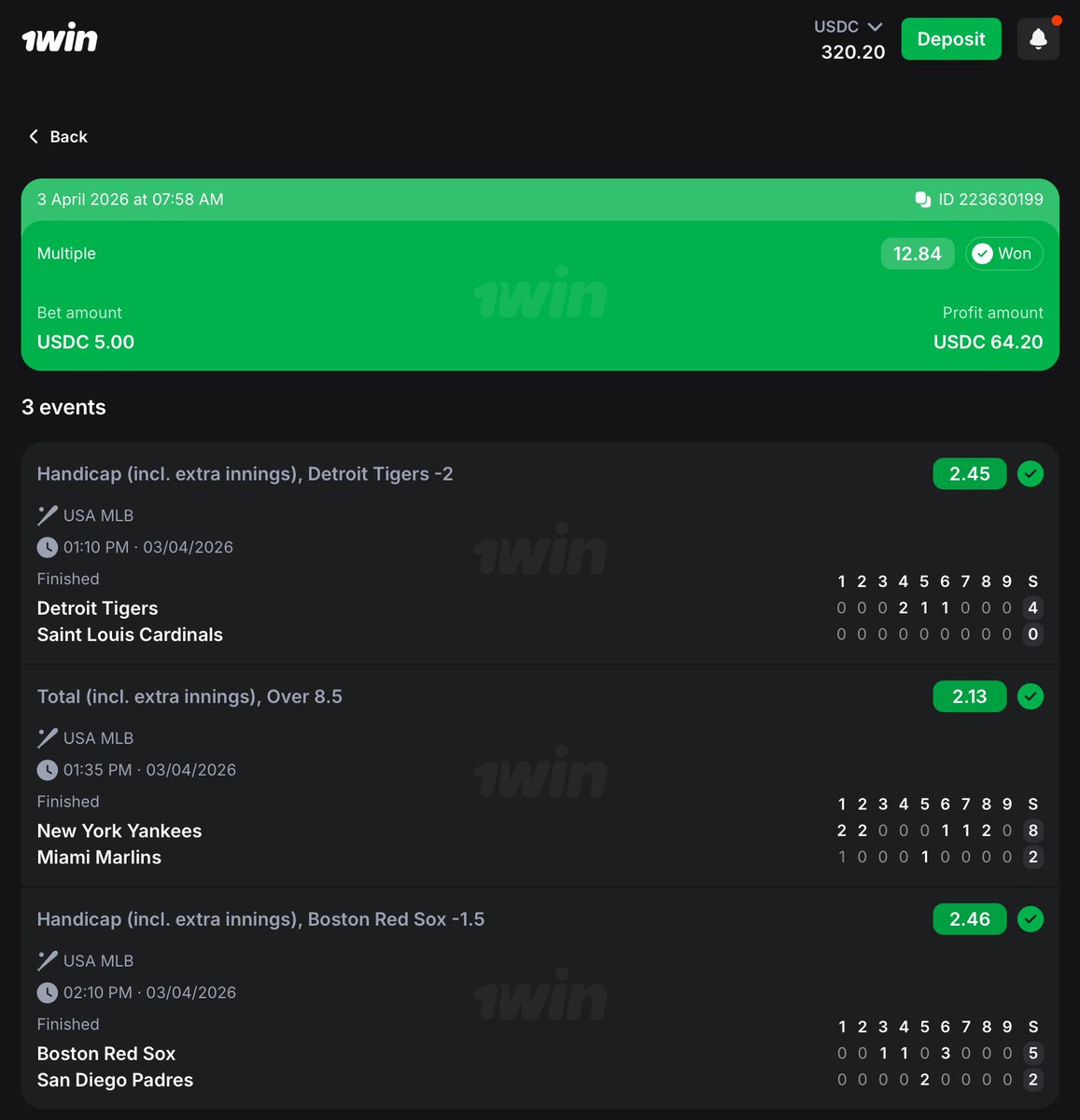Image resolution: width=1080 pixels, height=1120 pixels.
Task: Click baseball icon beside Yankees game's USA MLB
Action: click(48, 737)
